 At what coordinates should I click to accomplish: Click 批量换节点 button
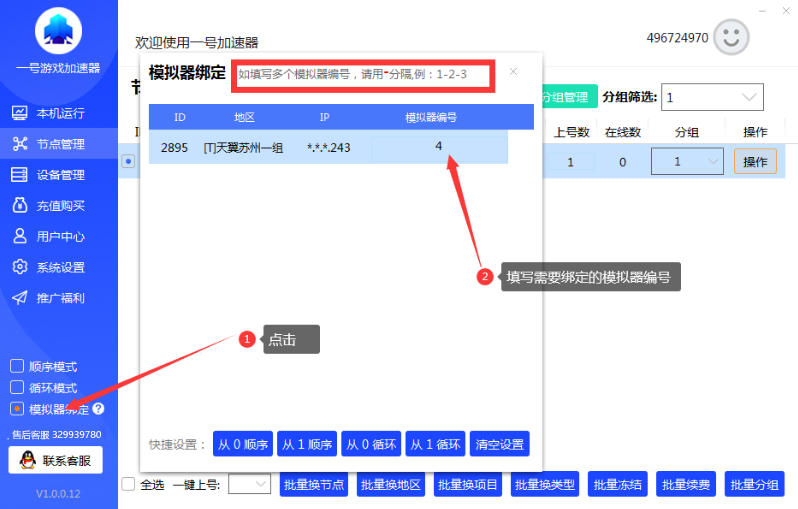314,484
